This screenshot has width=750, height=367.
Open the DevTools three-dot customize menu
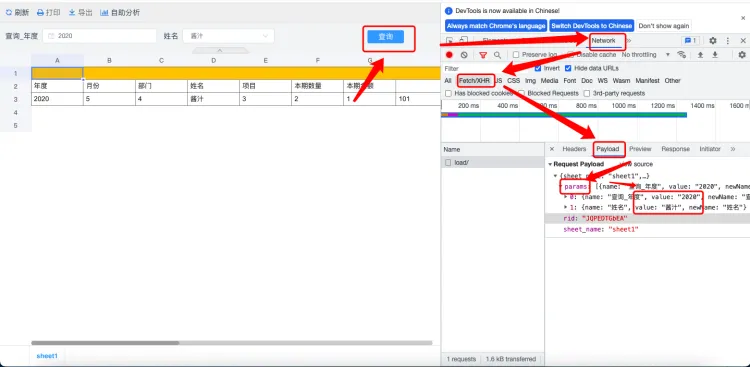pos(728,41)
